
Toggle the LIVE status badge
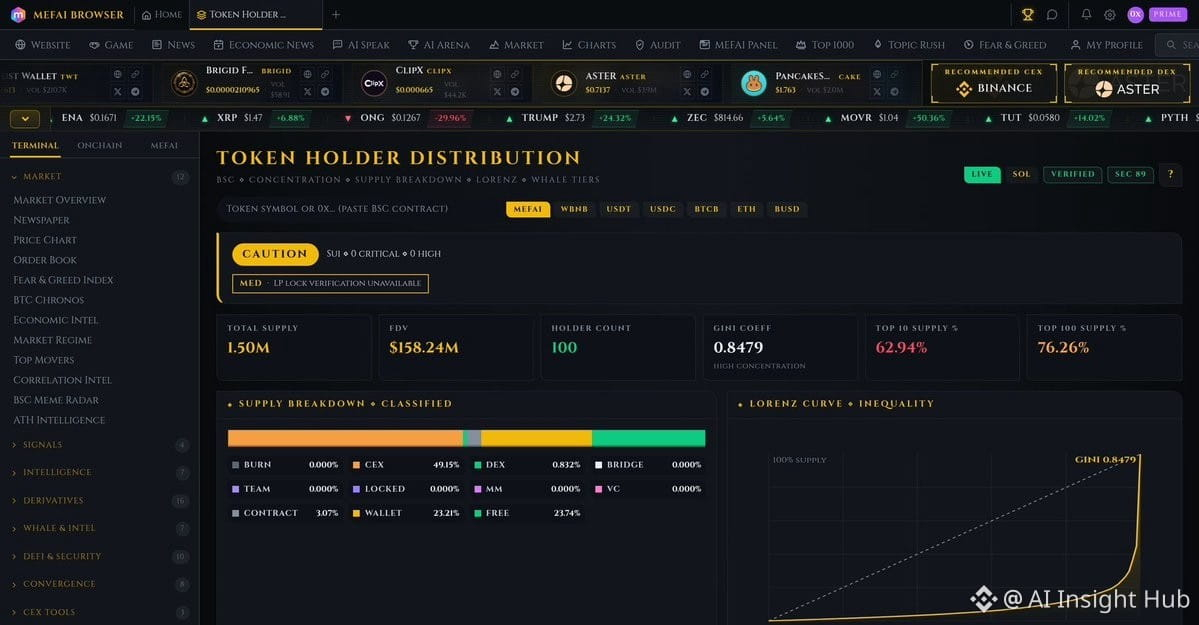click(982, 174)
